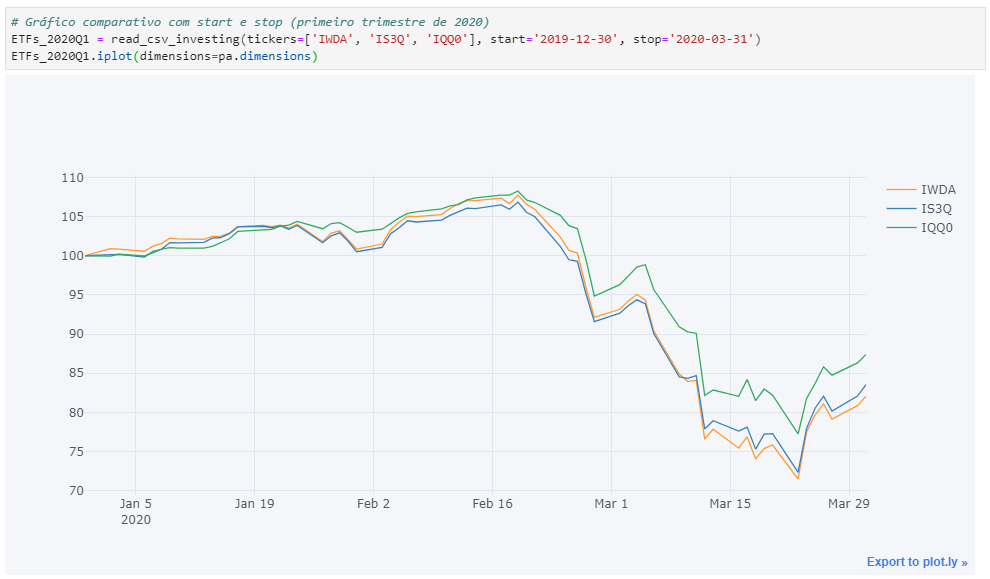
Task: Click the Mar 15 x-axis tick label
Action: click(x=730, y=504)
